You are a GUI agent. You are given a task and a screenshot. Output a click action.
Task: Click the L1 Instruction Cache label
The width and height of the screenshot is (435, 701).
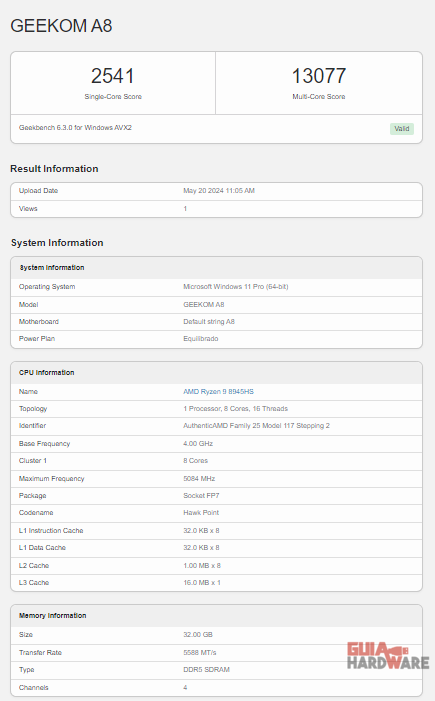(x=51, y=531)
